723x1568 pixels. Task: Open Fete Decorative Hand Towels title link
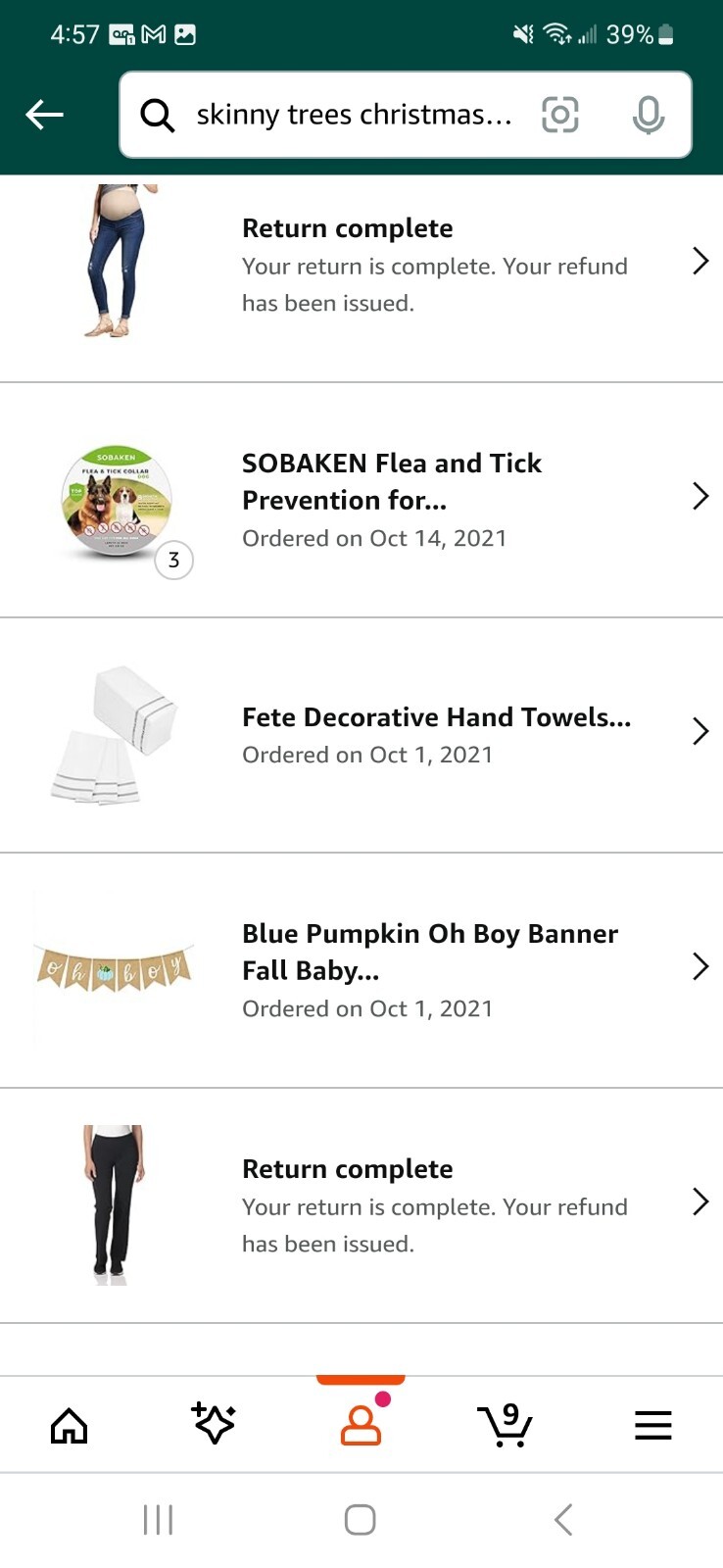[x=436, y=717]
